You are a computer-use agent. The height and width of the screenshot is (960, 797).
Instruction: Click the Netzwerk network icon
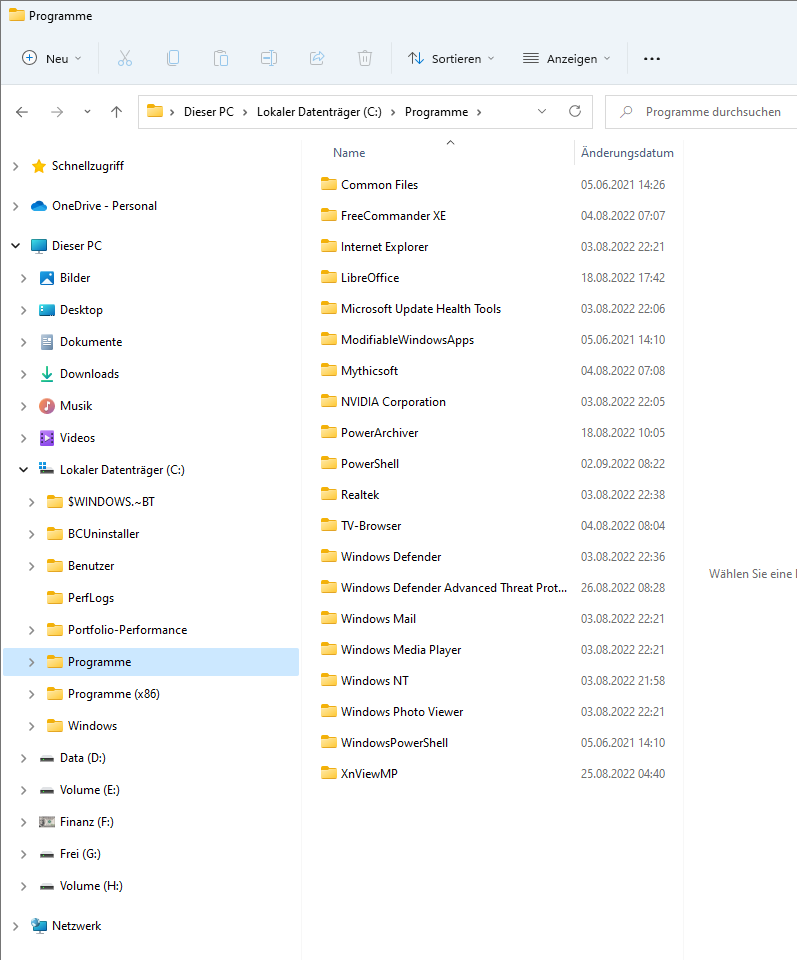tap(39, 926)
